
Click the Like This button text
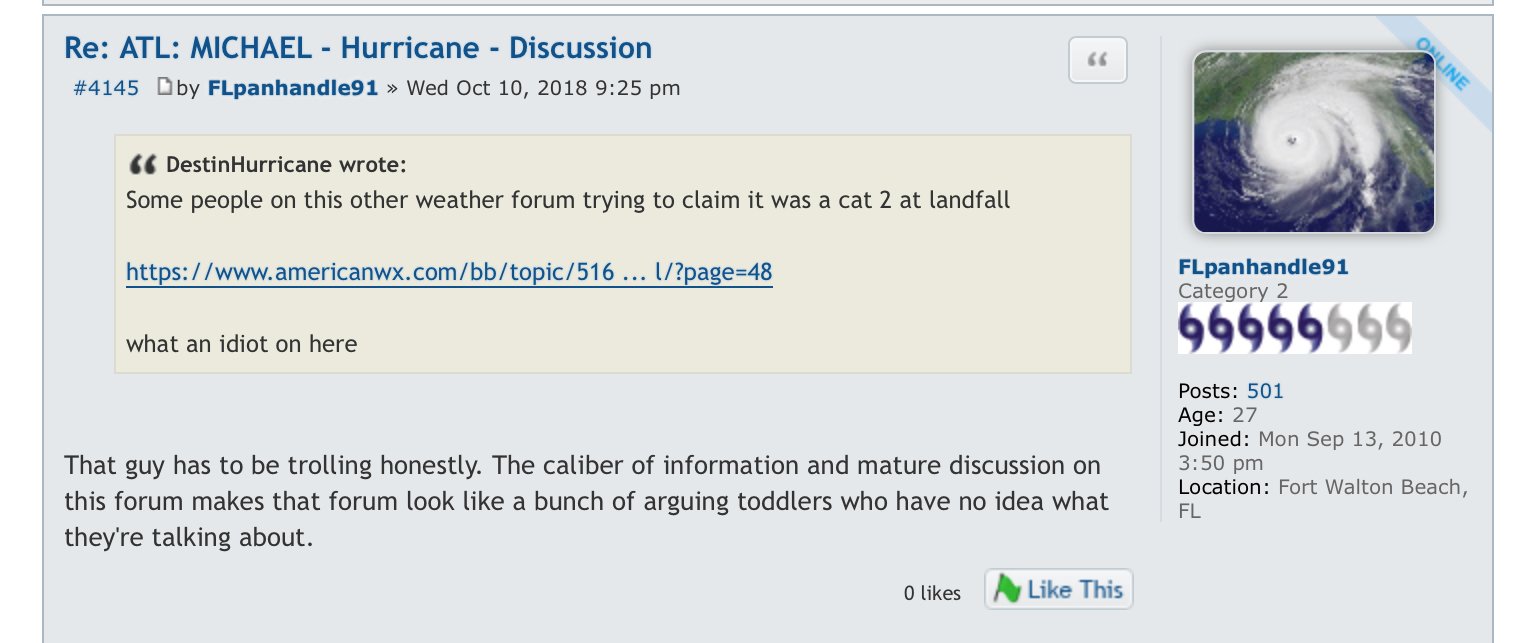tap(1075, 589)
